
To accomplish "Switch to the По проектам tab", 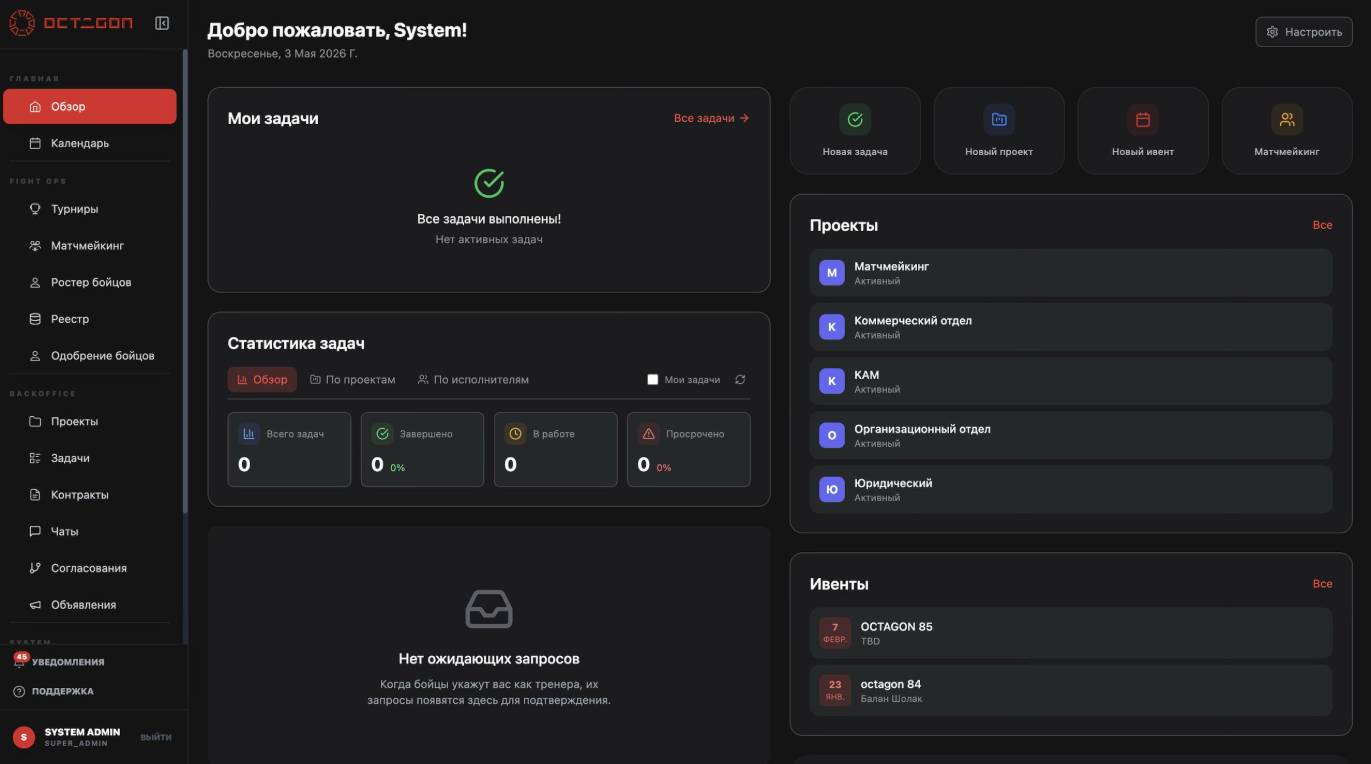I will click(x=353, y=380).
